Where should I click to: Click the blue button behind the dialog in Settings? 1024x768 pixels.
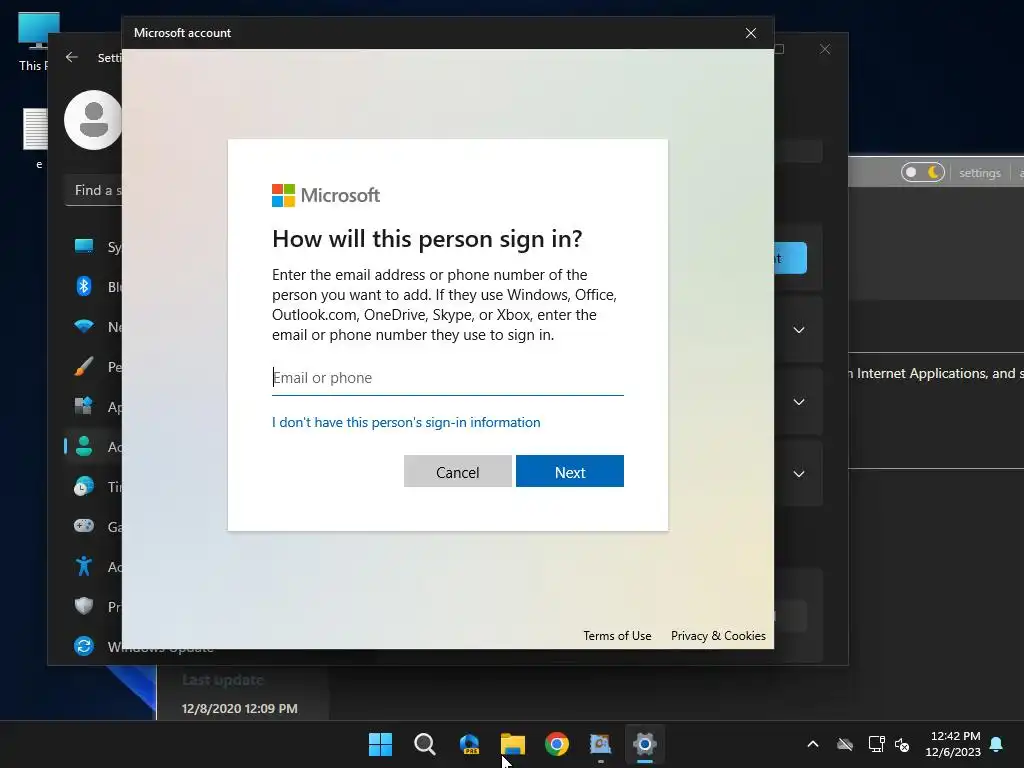point(790,258)
